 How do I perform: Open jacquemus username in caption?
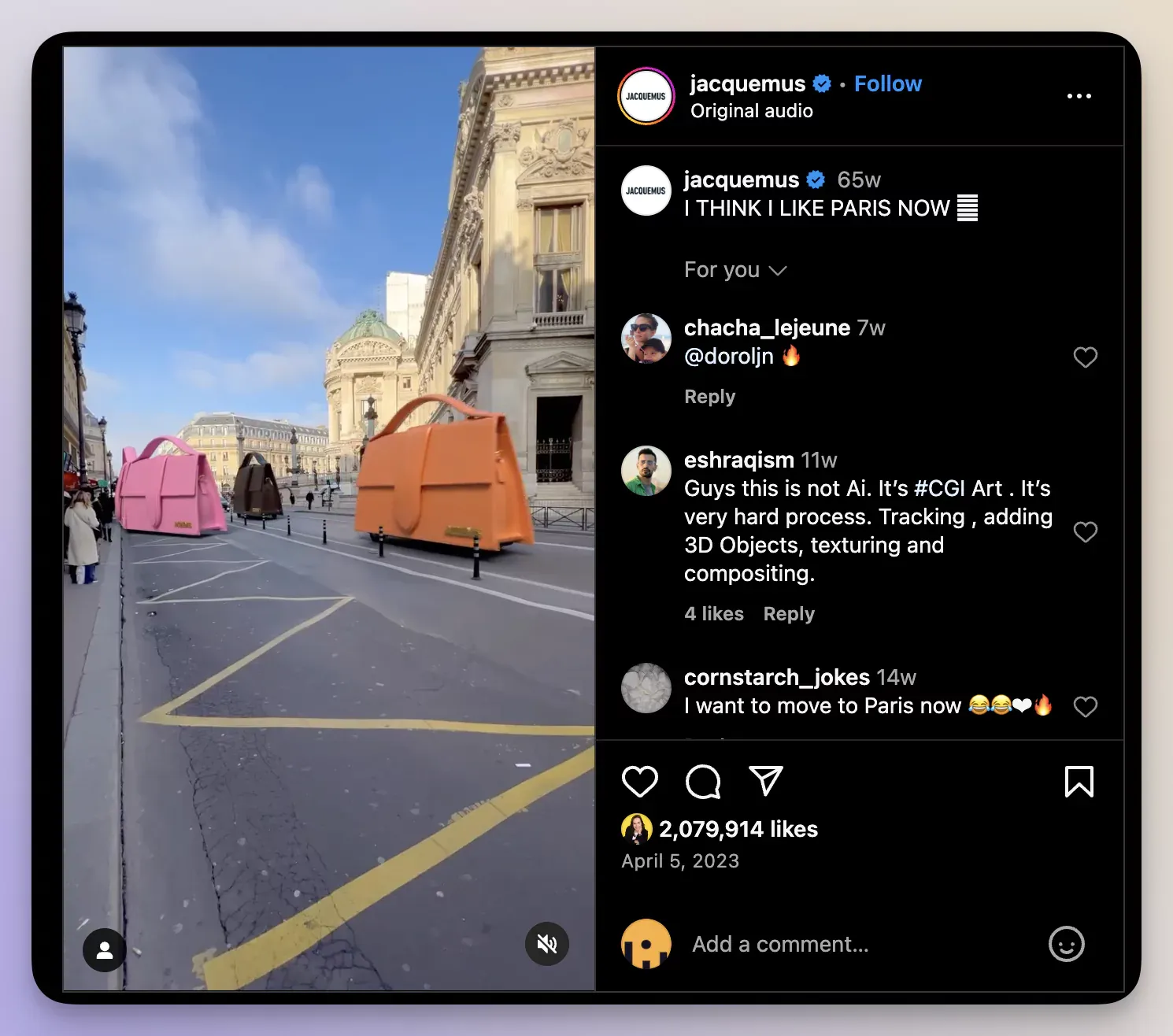pyautogui.click(x=742, y=179)
